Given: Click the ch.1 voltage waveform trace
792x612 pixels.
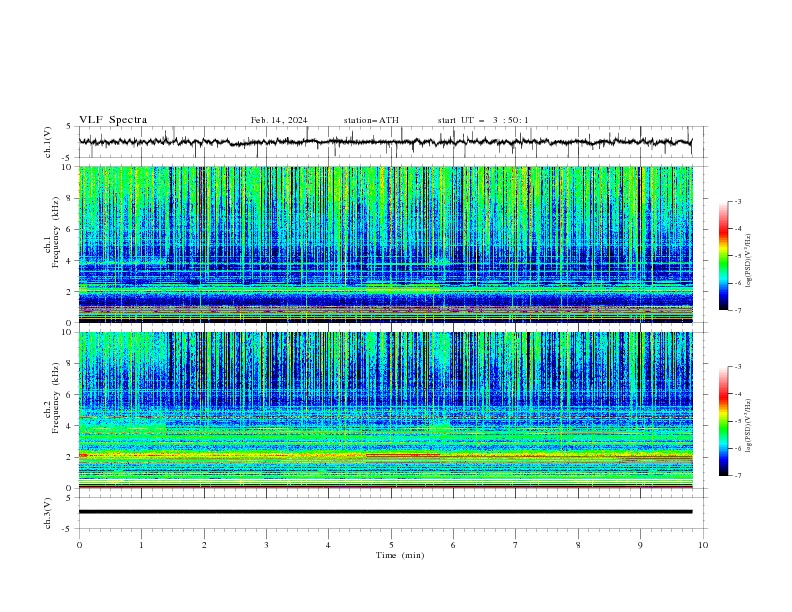Looking at the screenshot, I should coord(385,142).
